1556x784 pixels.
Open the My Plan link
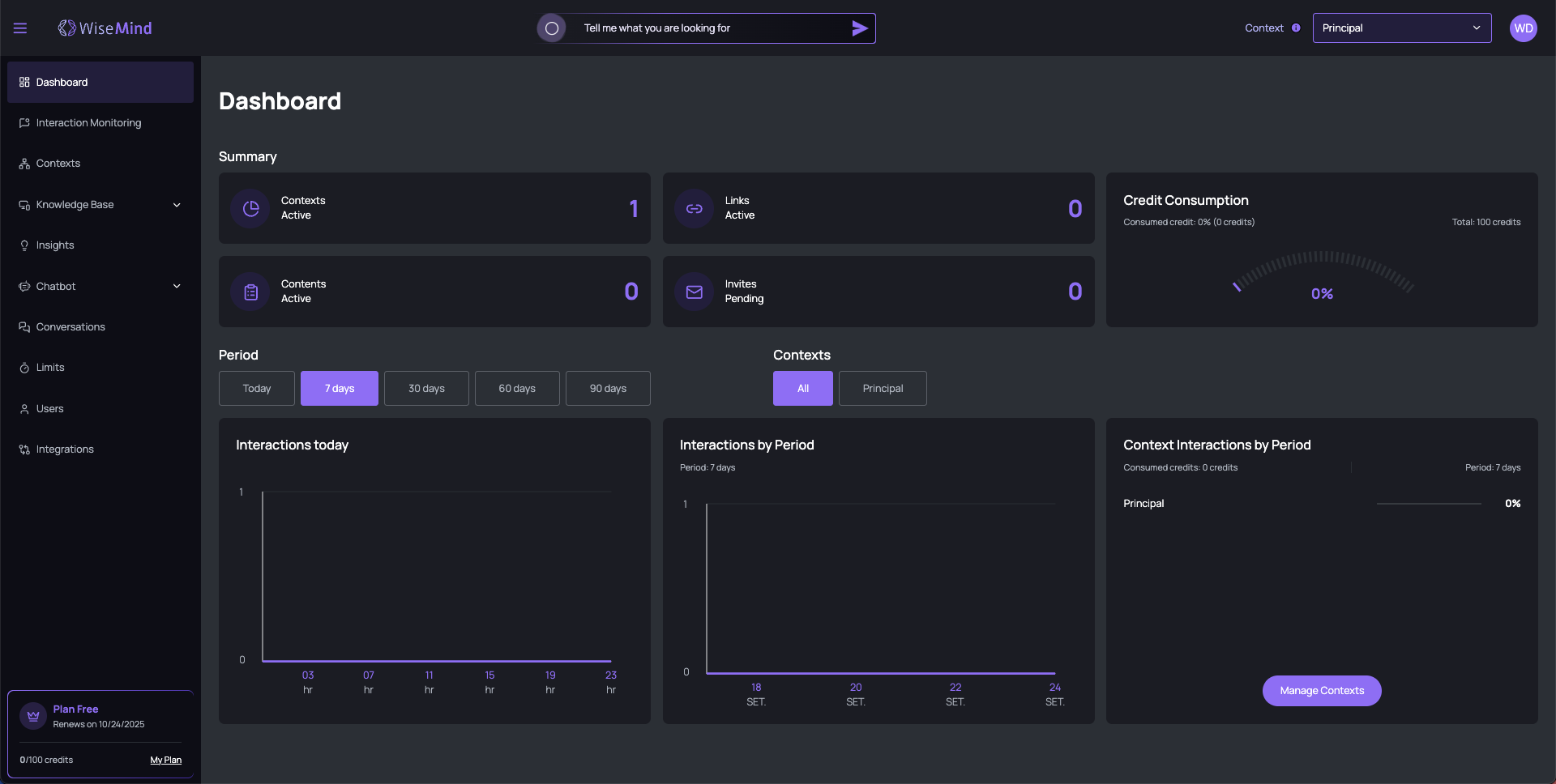(165, 761)
